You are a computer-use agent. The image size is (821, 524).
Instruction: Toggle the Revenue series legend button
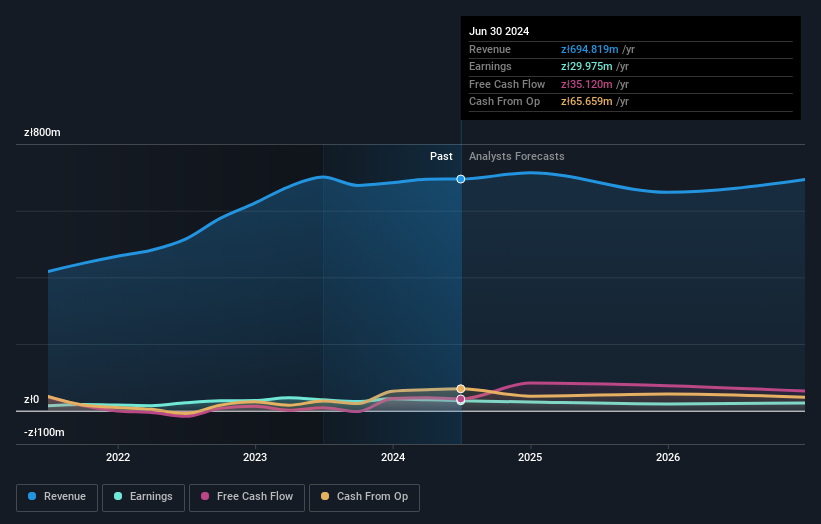(x=57, y=497)
